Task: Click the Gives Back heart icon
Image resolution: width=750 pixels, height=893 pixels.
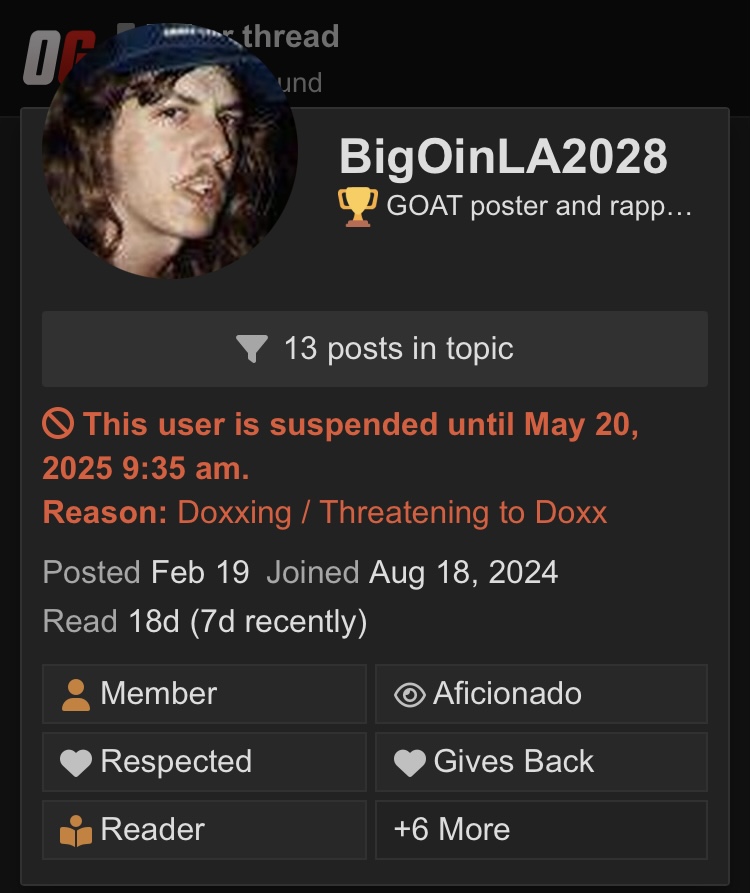Action: point(409,763)
